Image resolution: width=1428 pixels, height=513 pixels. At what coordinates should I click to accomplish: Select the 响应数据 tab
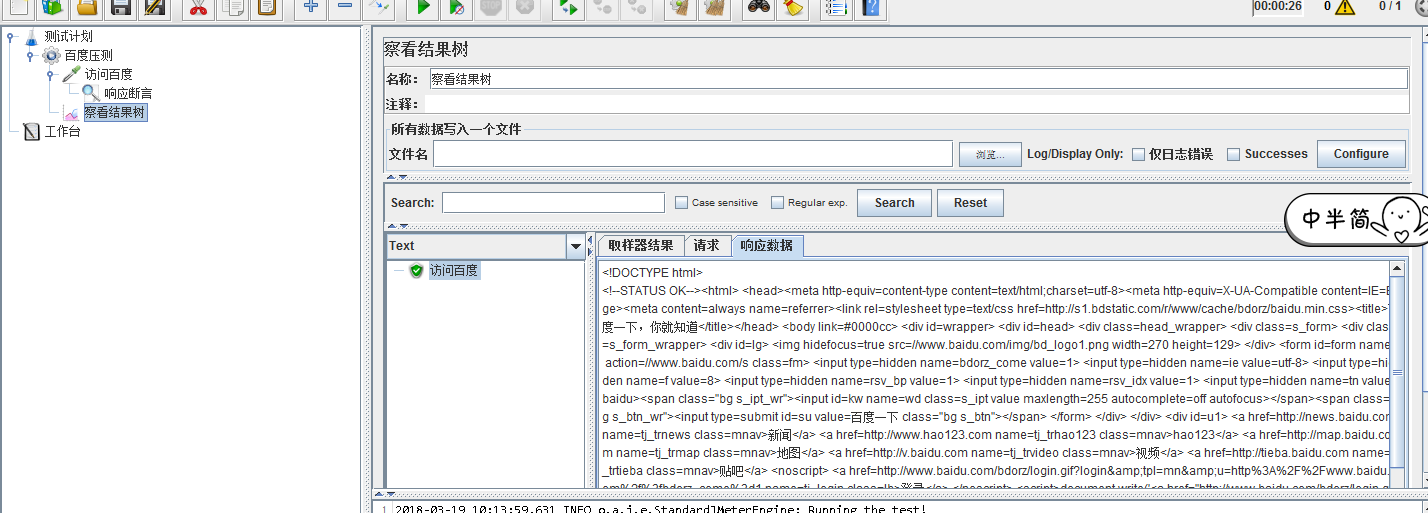click(x=766, y=245)
